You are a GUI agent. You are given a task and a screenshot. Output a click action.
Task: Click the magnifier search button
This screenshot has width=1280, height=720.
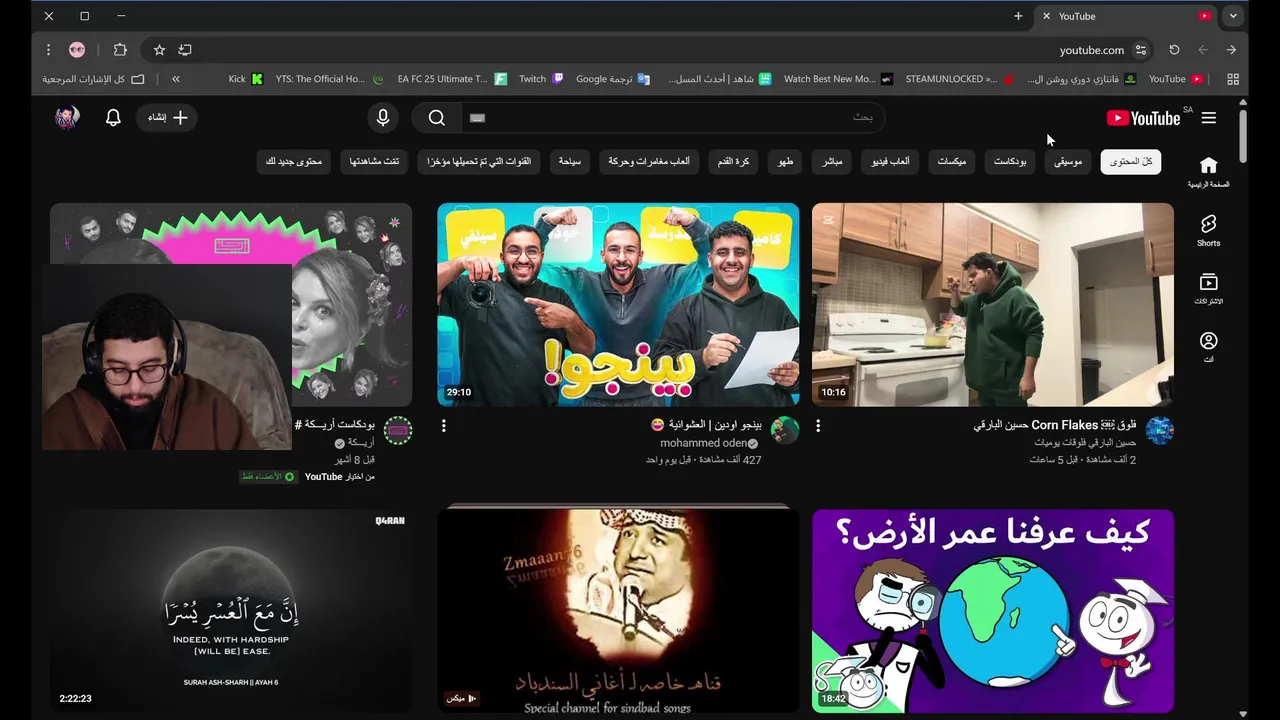click(437, 118)
